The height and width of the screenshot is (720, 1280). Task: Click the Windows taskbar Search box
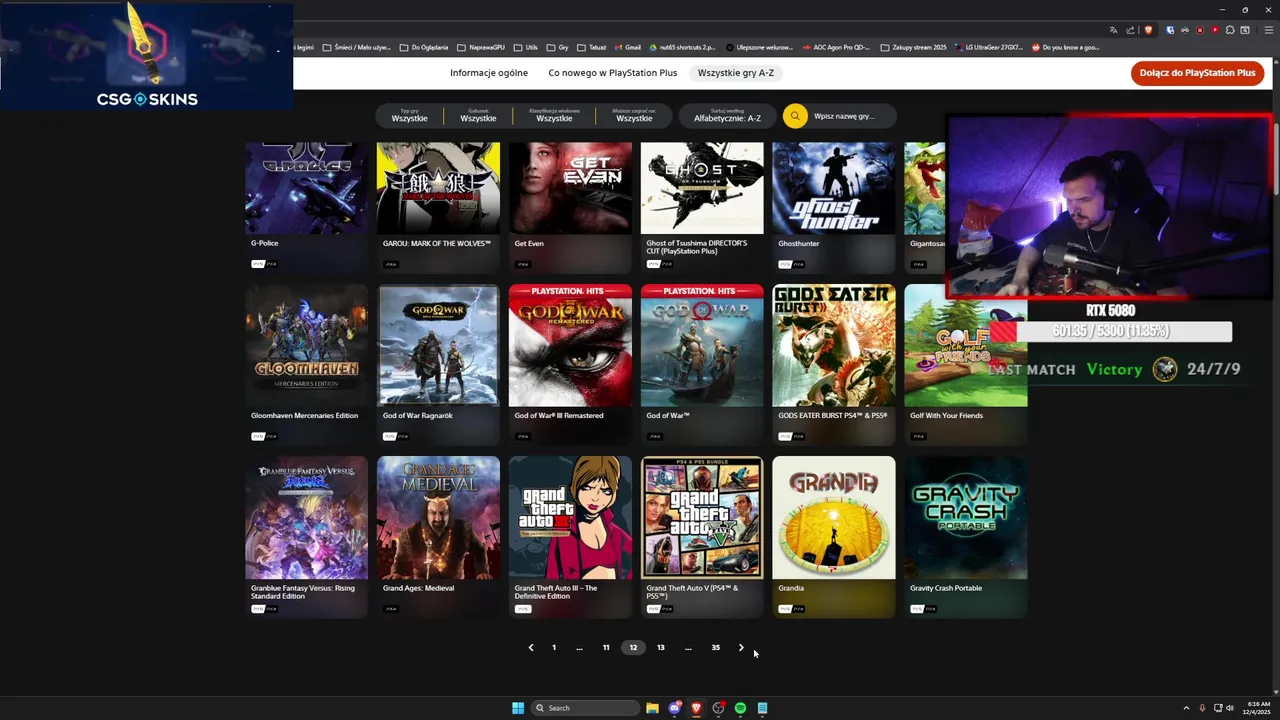586,708
